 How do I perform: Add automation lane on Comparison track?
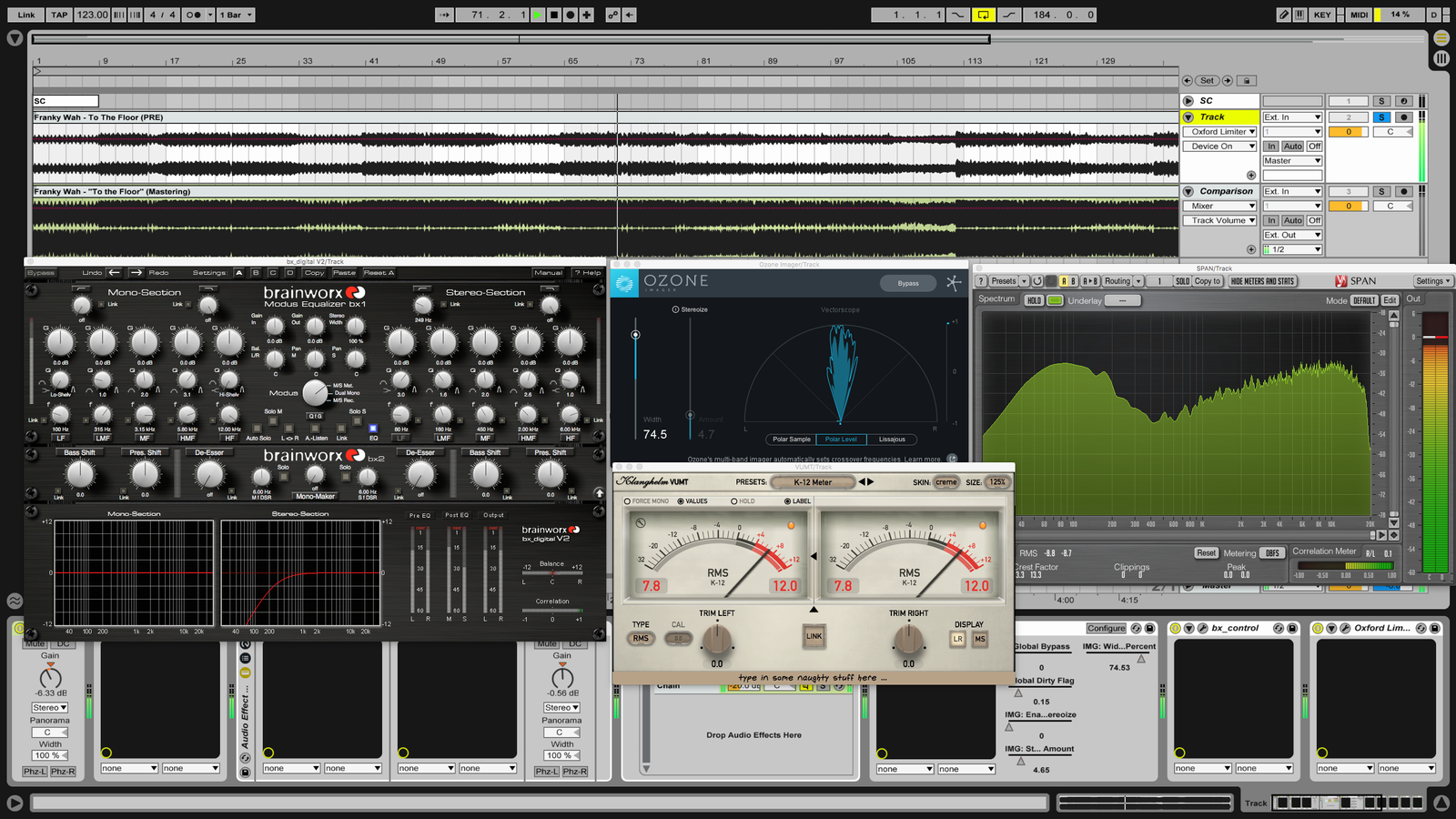pyautogui.click(x=1251, y=249)
